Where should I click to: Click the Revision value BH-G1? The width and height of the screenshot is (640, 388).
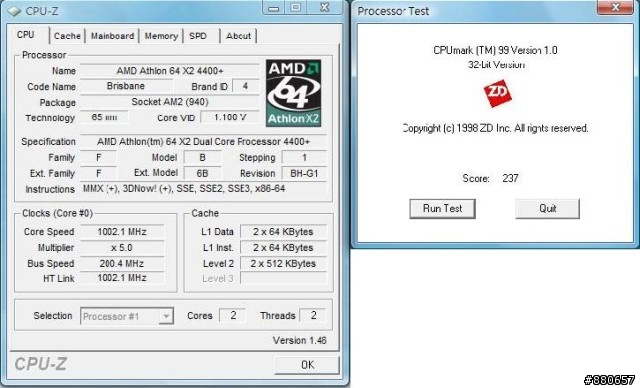click(x=304, y=173)
